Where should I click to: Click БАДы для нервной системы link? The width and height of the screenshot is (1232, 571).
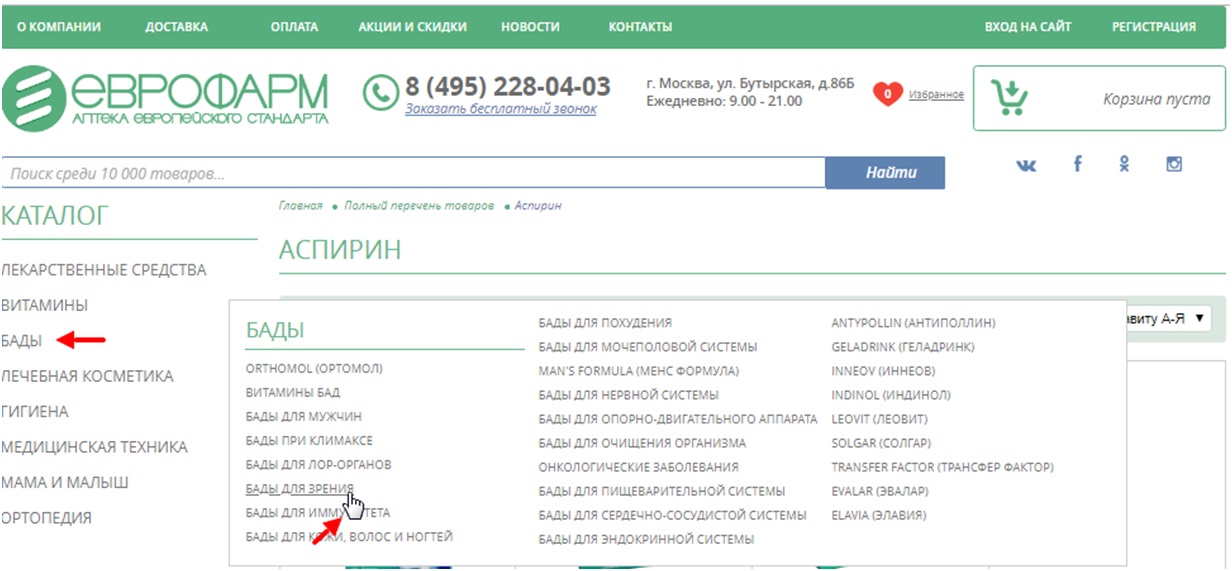click(x=628, y=395)
